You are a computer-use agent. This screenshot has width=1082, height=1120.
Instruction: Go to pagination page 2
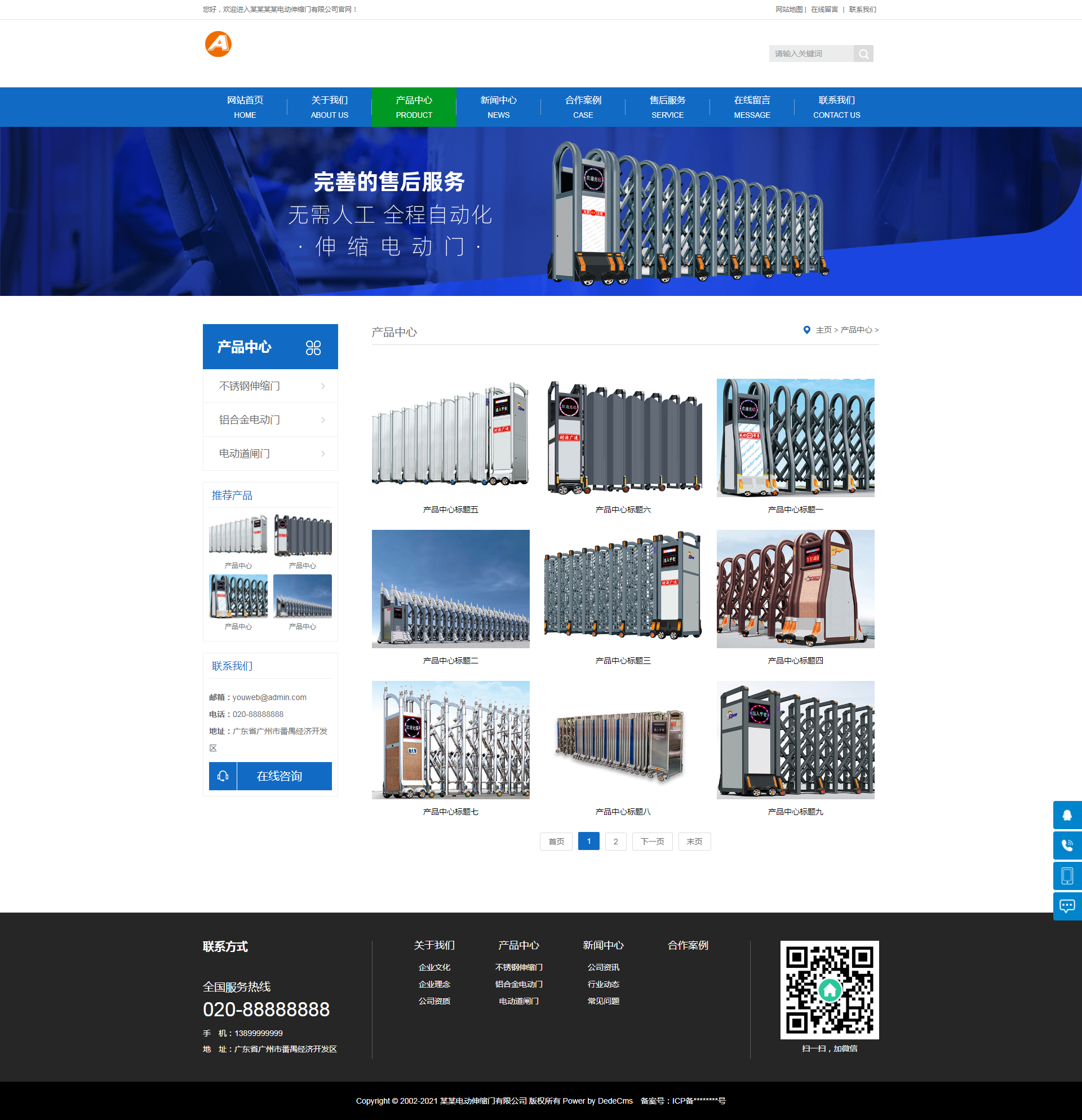(x=615, y=841)
